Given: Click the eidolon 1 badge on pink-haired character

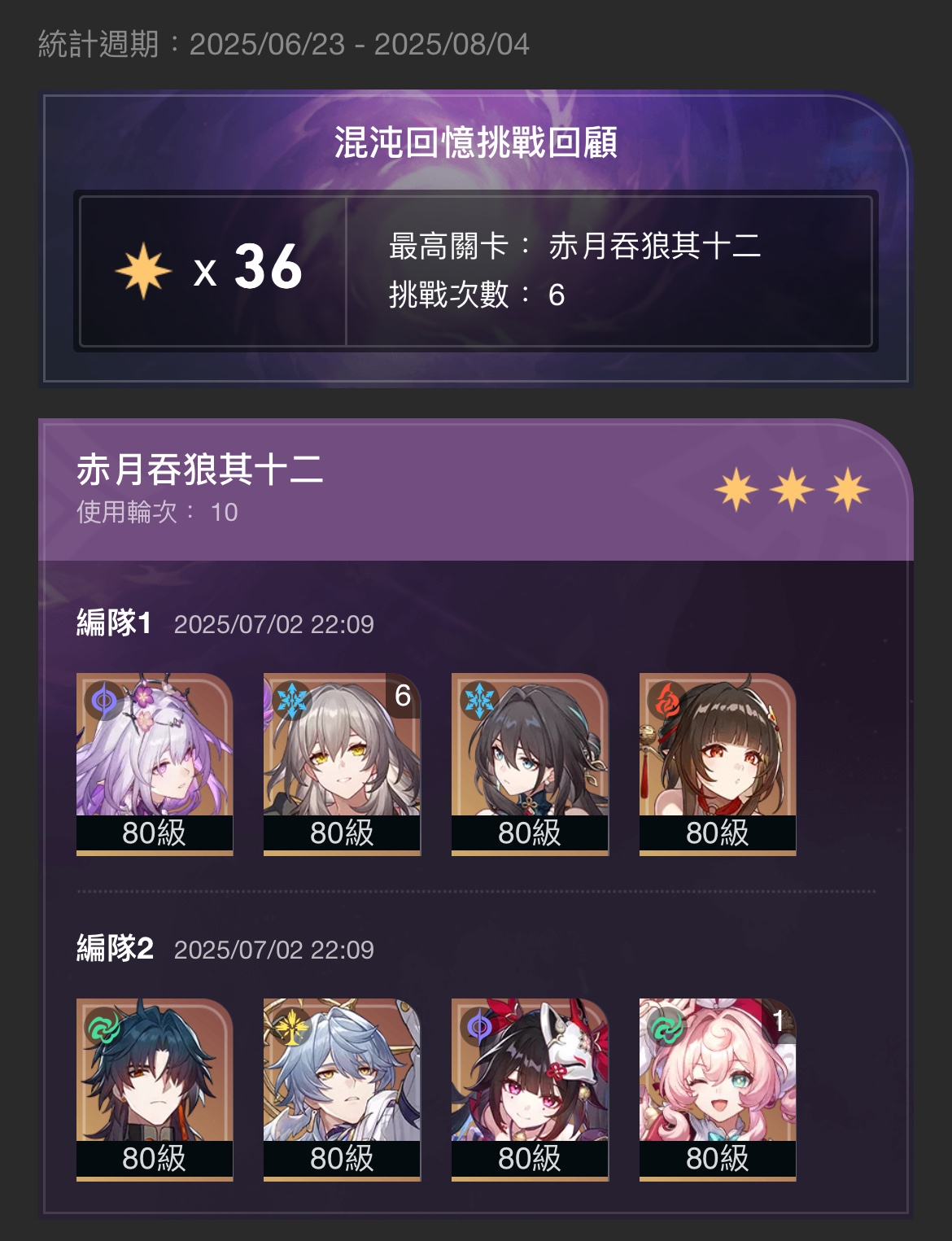Looking at the screenshot, I should pyautogui.click(x=779, y=1020).
